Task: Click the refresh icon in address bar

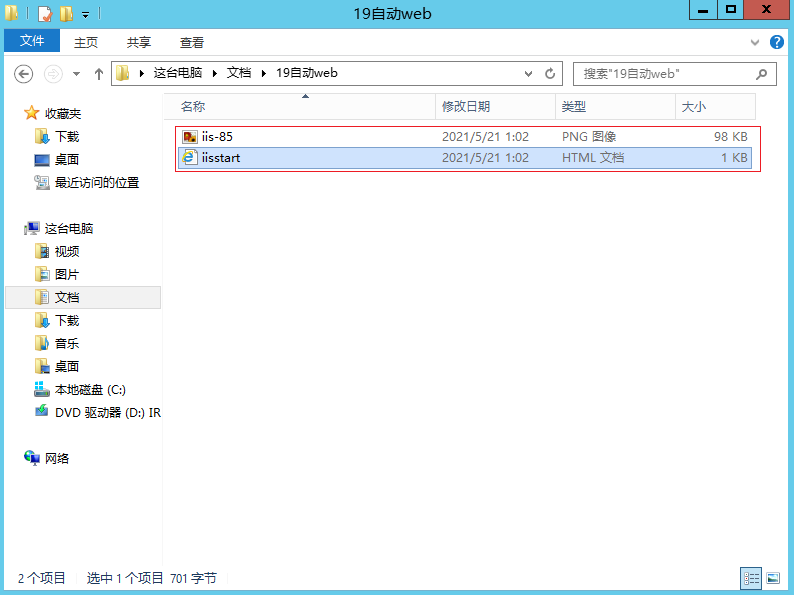Action: click(550, 74)
